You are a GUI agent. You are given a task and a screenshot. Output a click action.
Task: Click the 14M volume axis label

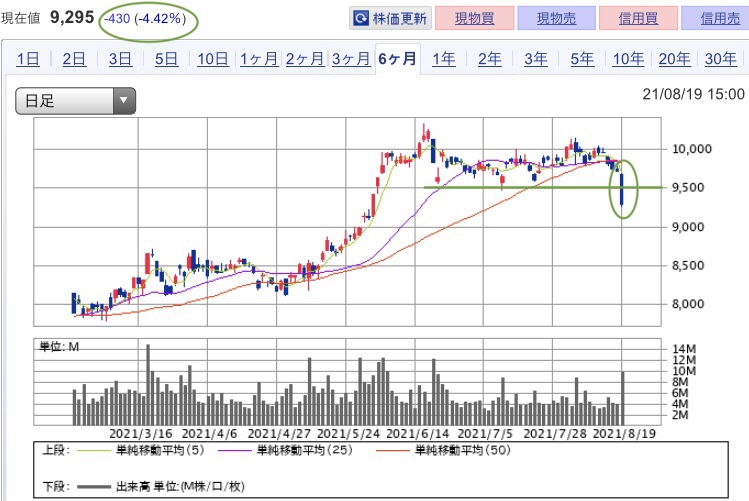click(684, 349)
